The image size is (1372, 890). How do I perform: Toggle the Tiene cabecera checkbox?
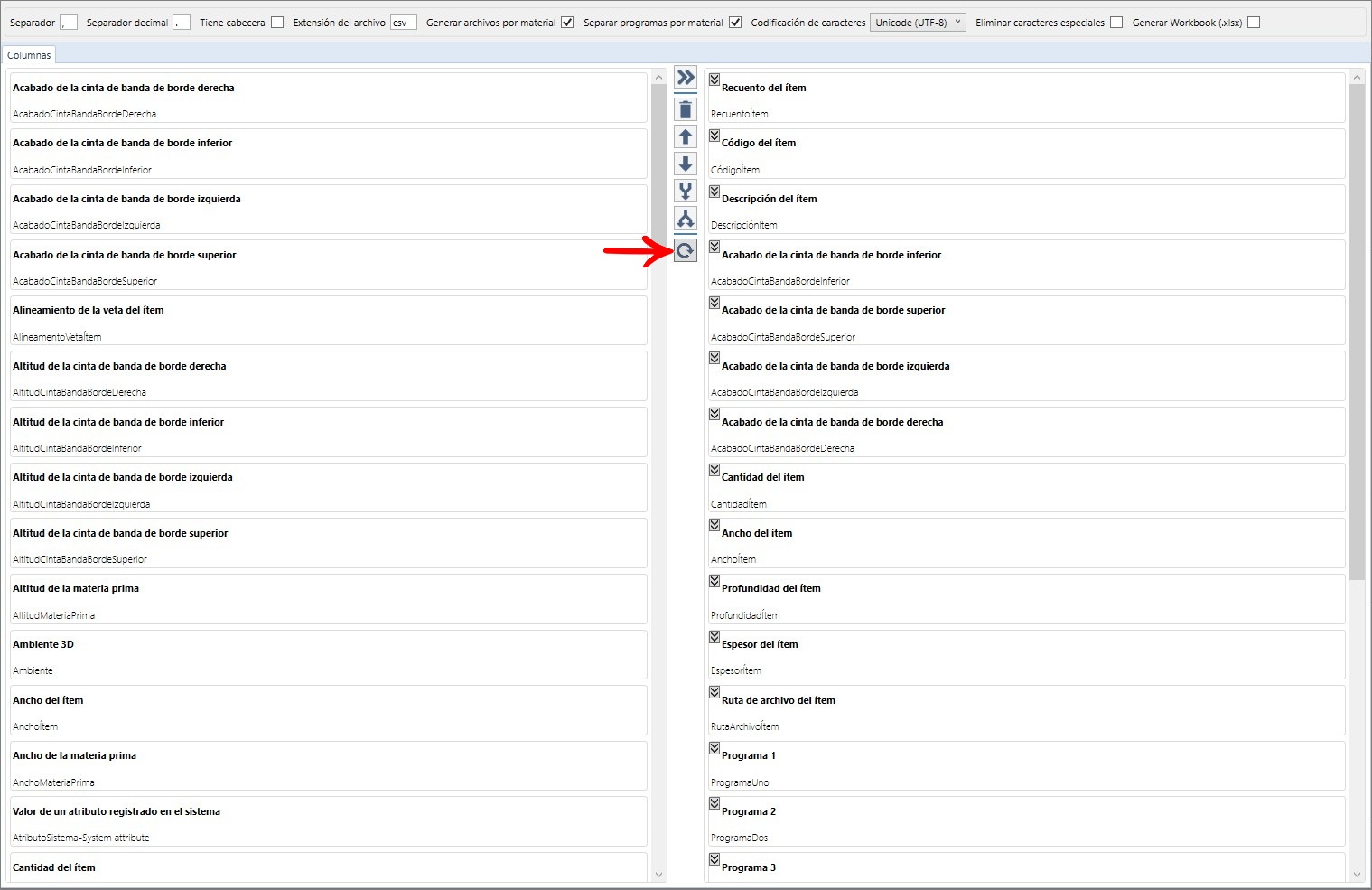pos(277,23)
